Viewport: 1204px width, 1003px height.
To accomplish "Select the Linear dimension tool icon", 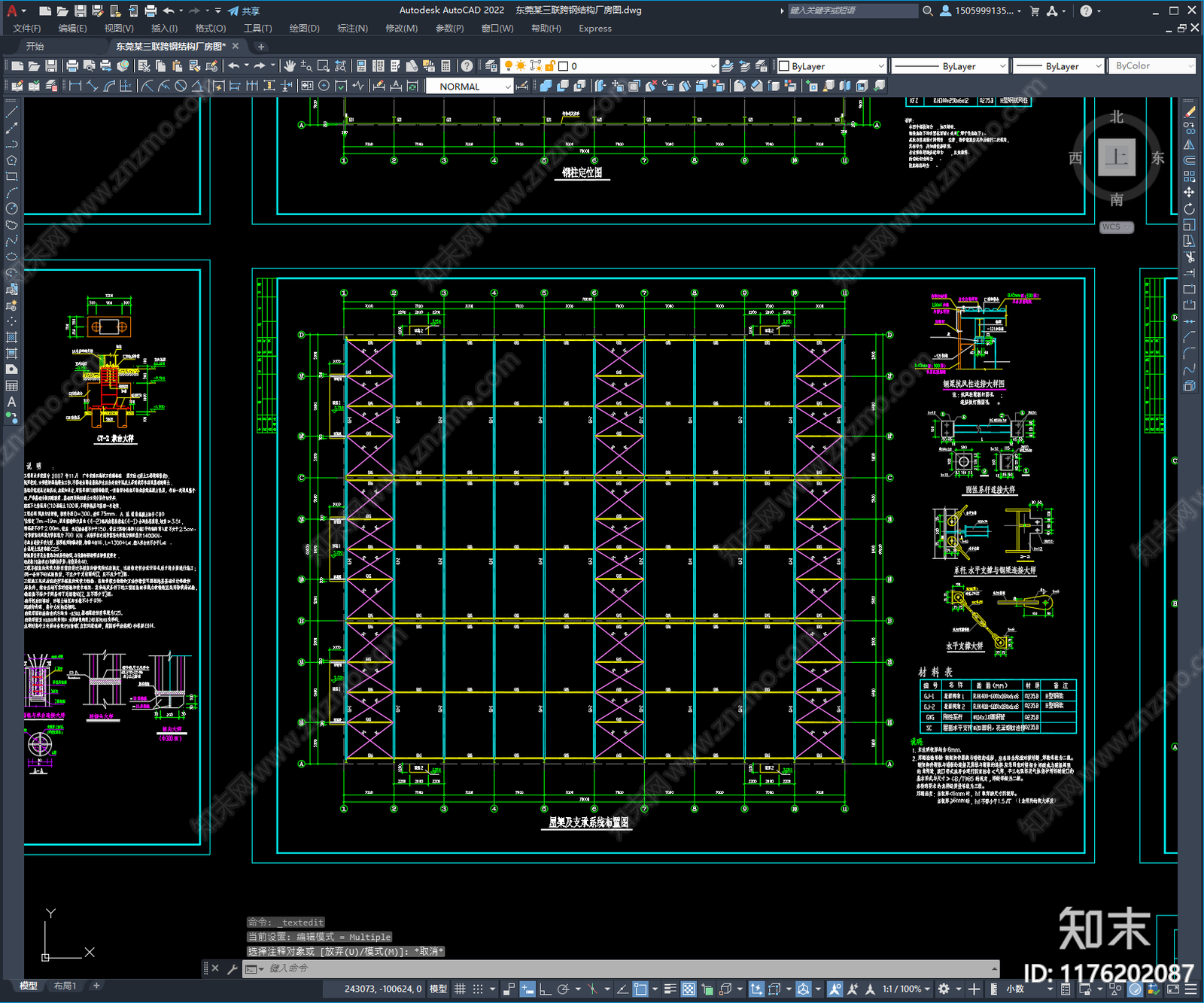I will click(75, 86).
